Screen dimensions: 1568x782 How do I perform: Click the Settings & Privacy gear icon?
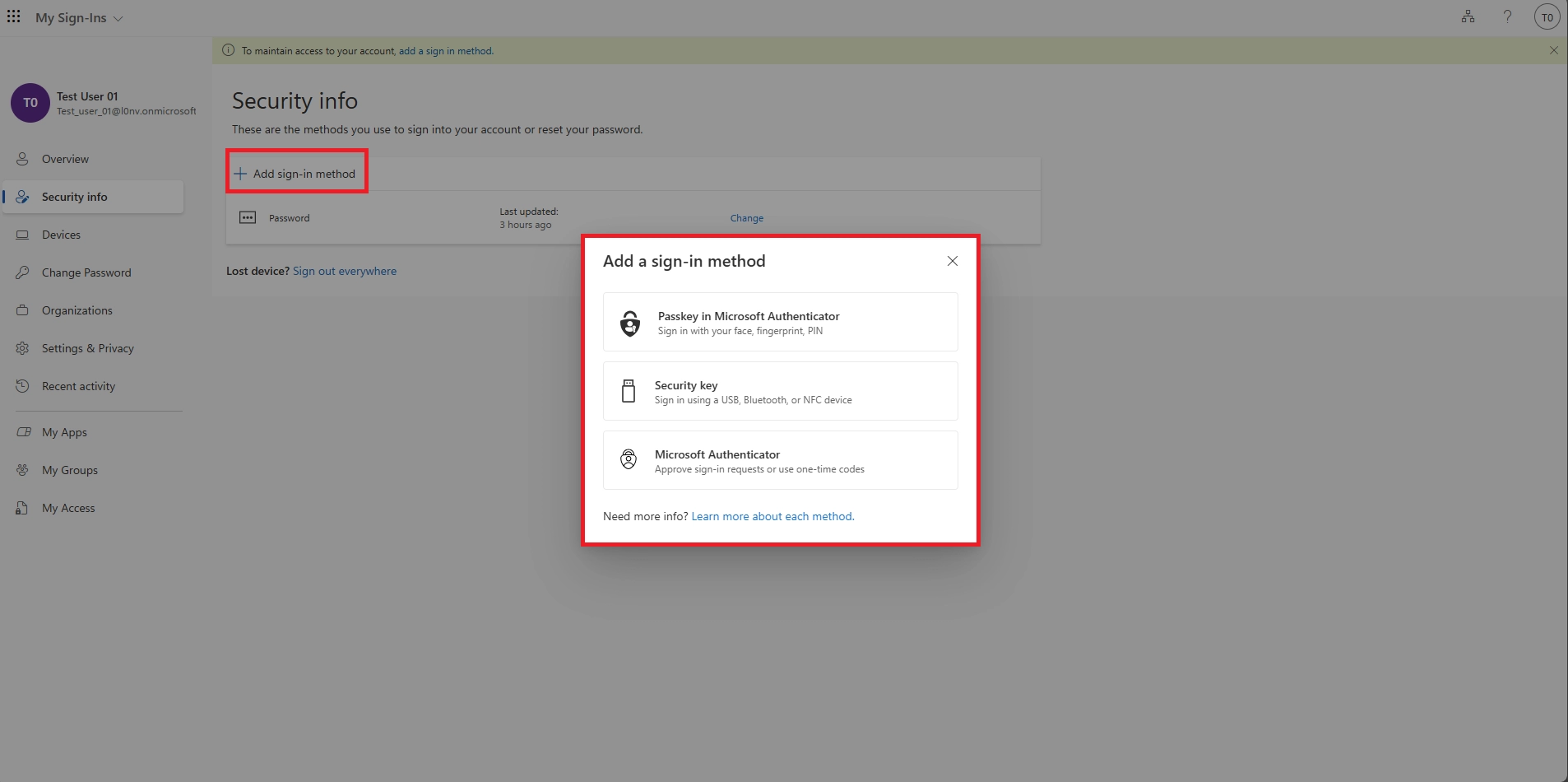tap(23, 348)
